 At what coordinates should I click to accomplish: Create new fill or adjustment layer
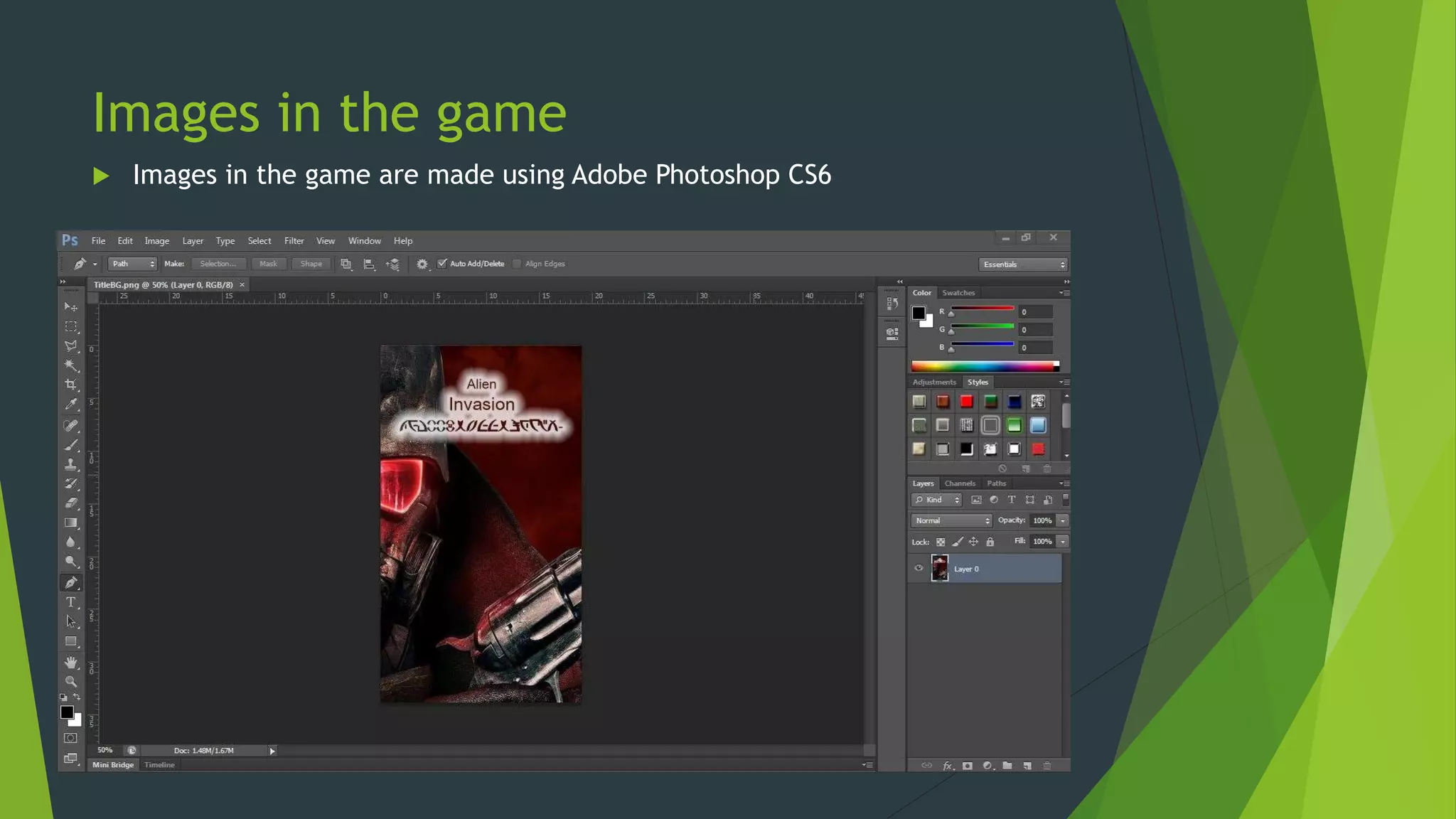(x=987, y=766)
